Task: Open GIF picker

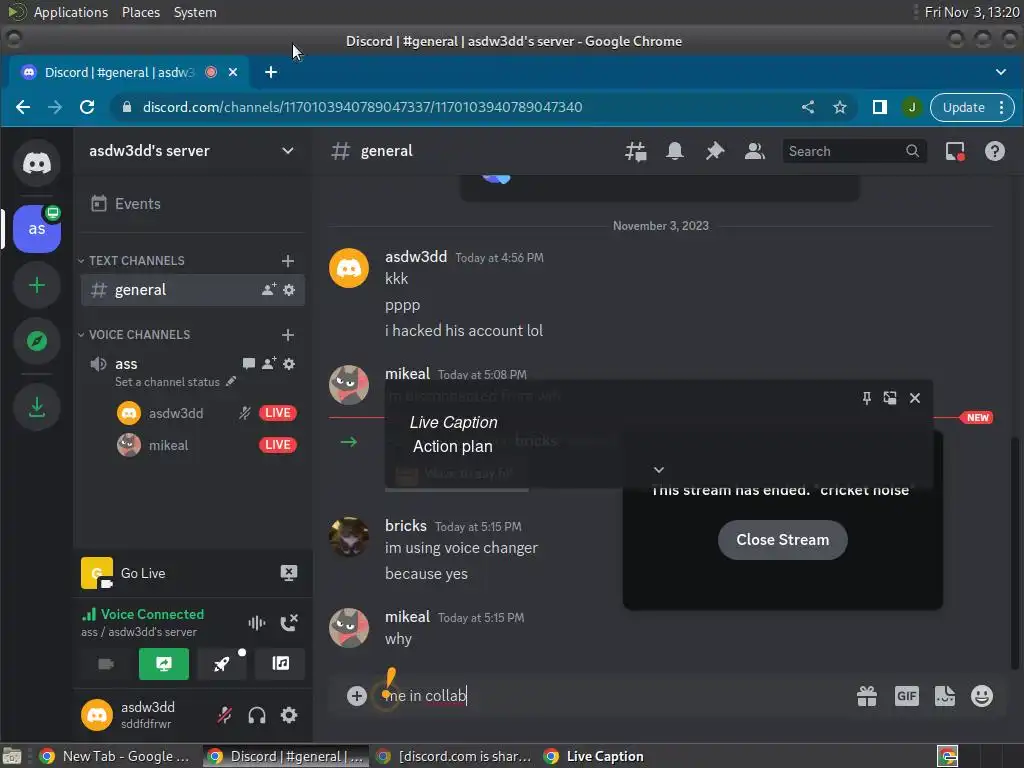Action: click(906, 696)
